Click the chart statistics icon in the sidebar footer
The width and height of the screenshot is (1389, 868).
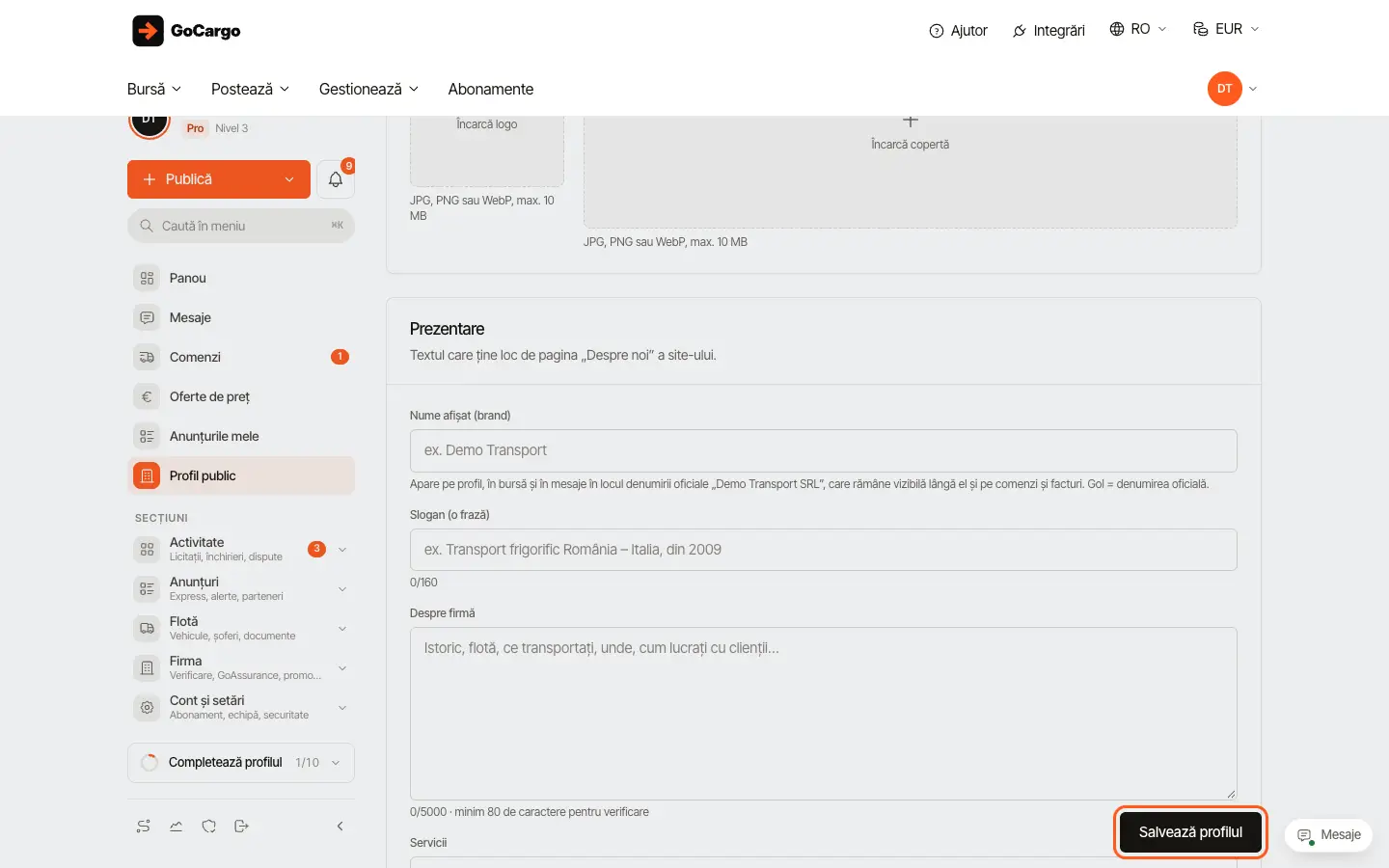[177, 827]
